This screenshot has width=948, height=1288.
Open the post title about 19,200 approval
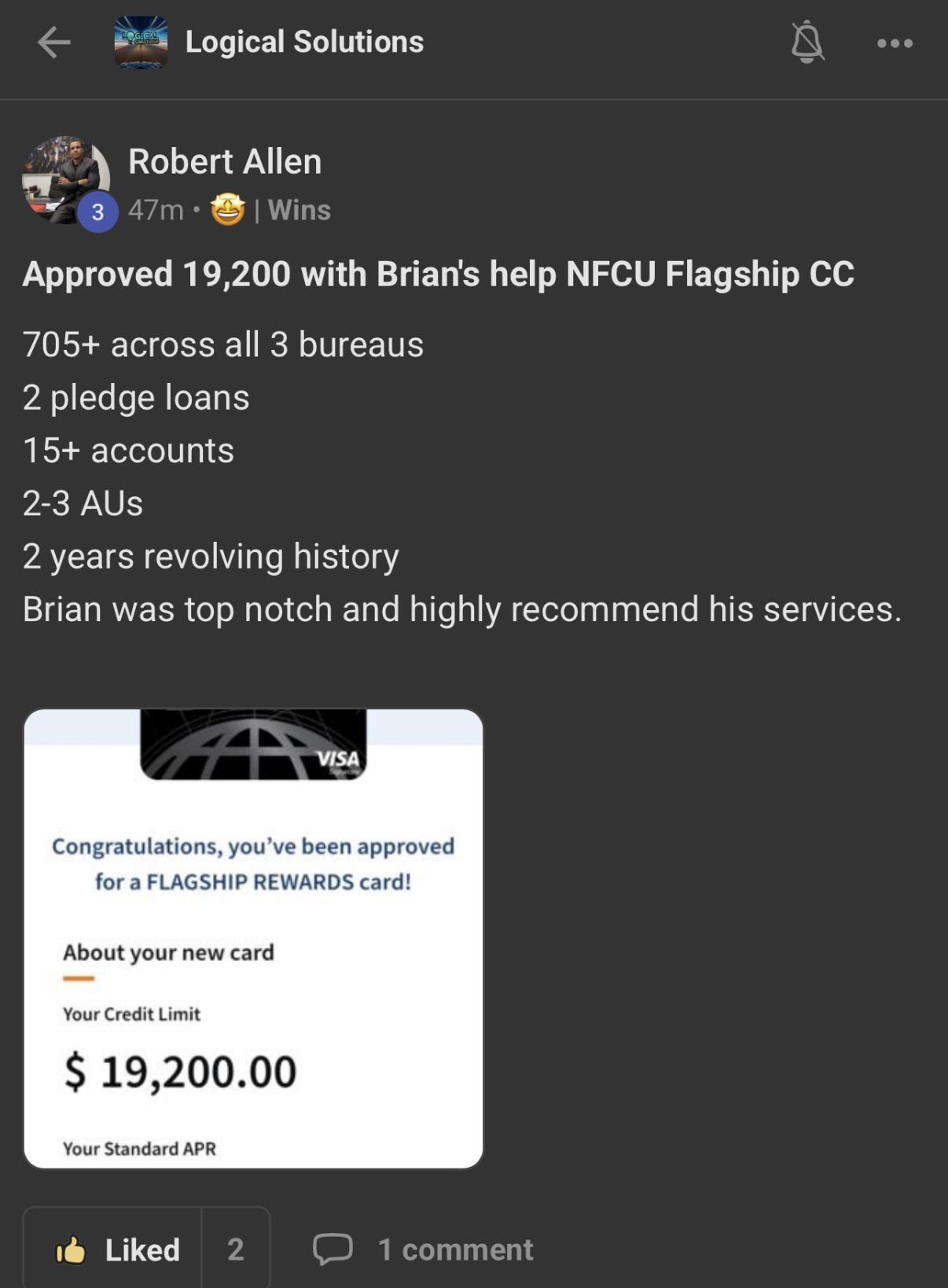coord(438,274)
